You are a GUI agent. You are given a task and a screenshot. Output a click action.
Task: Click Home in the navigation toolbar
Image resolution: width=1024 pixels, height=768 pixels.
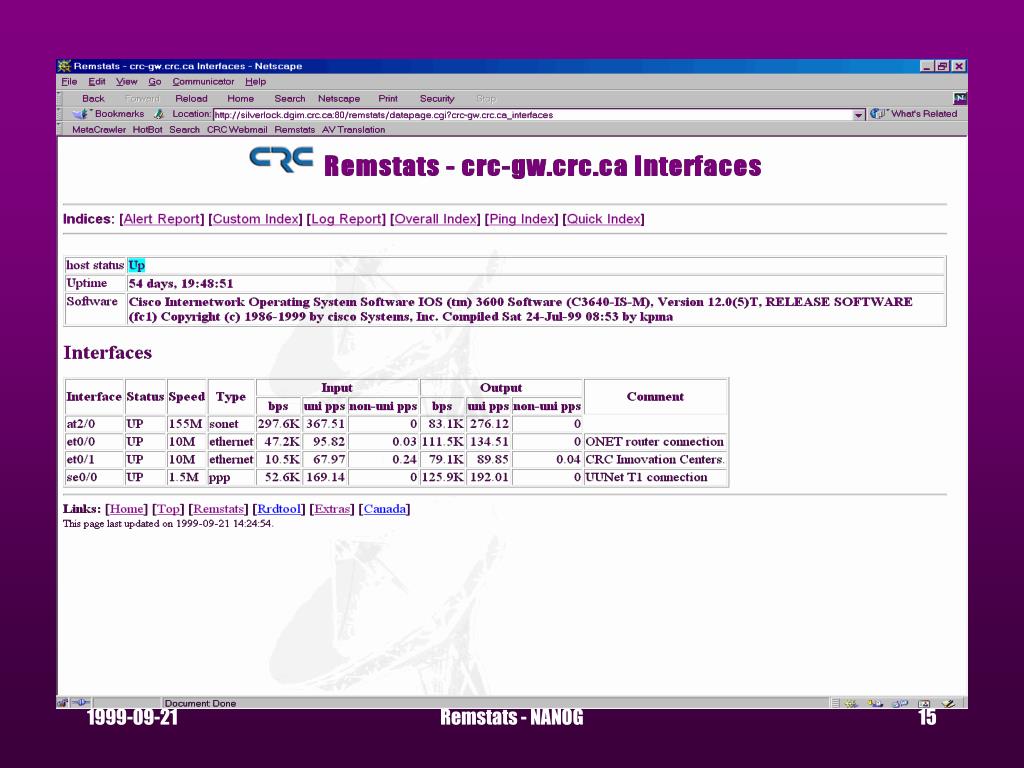point(240,99)
